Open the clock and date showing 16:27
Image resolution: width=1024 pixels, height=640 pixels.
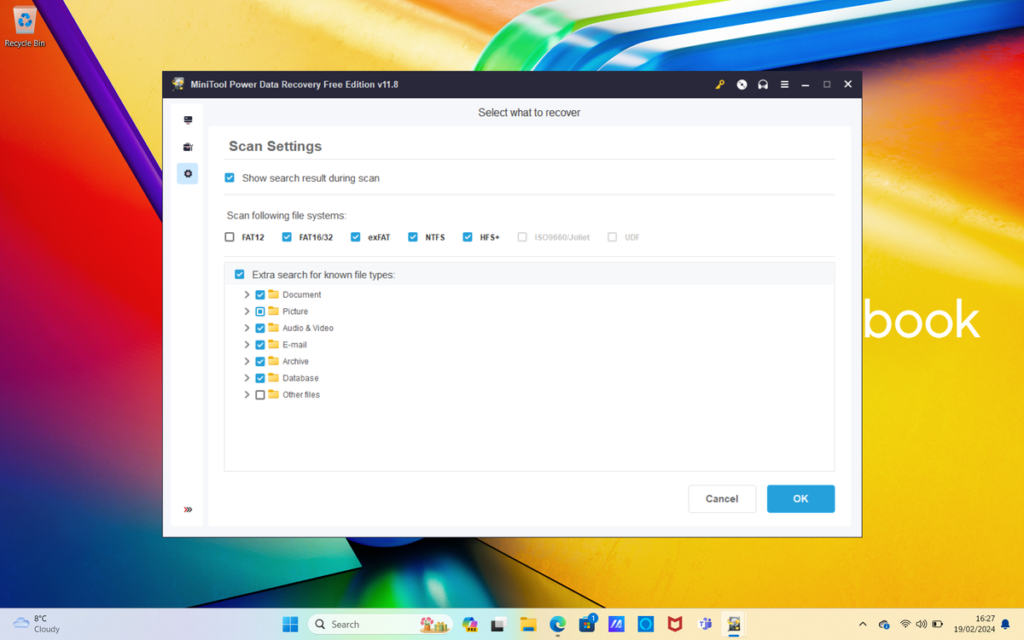974,624
